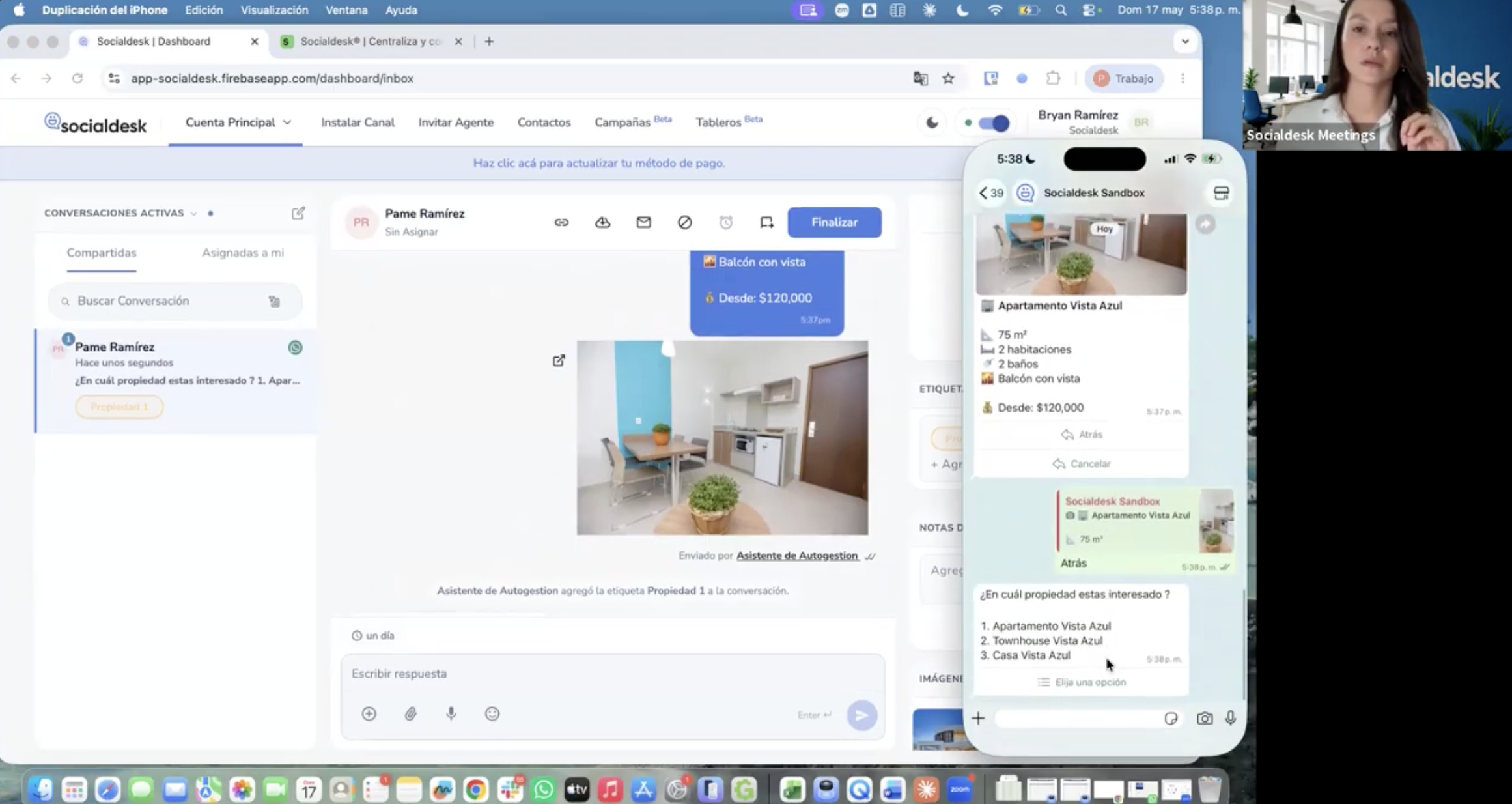Click Propiedad 1 tag on conversation
The width and height of the screenshot is (1512, 804).
(119, 407)
